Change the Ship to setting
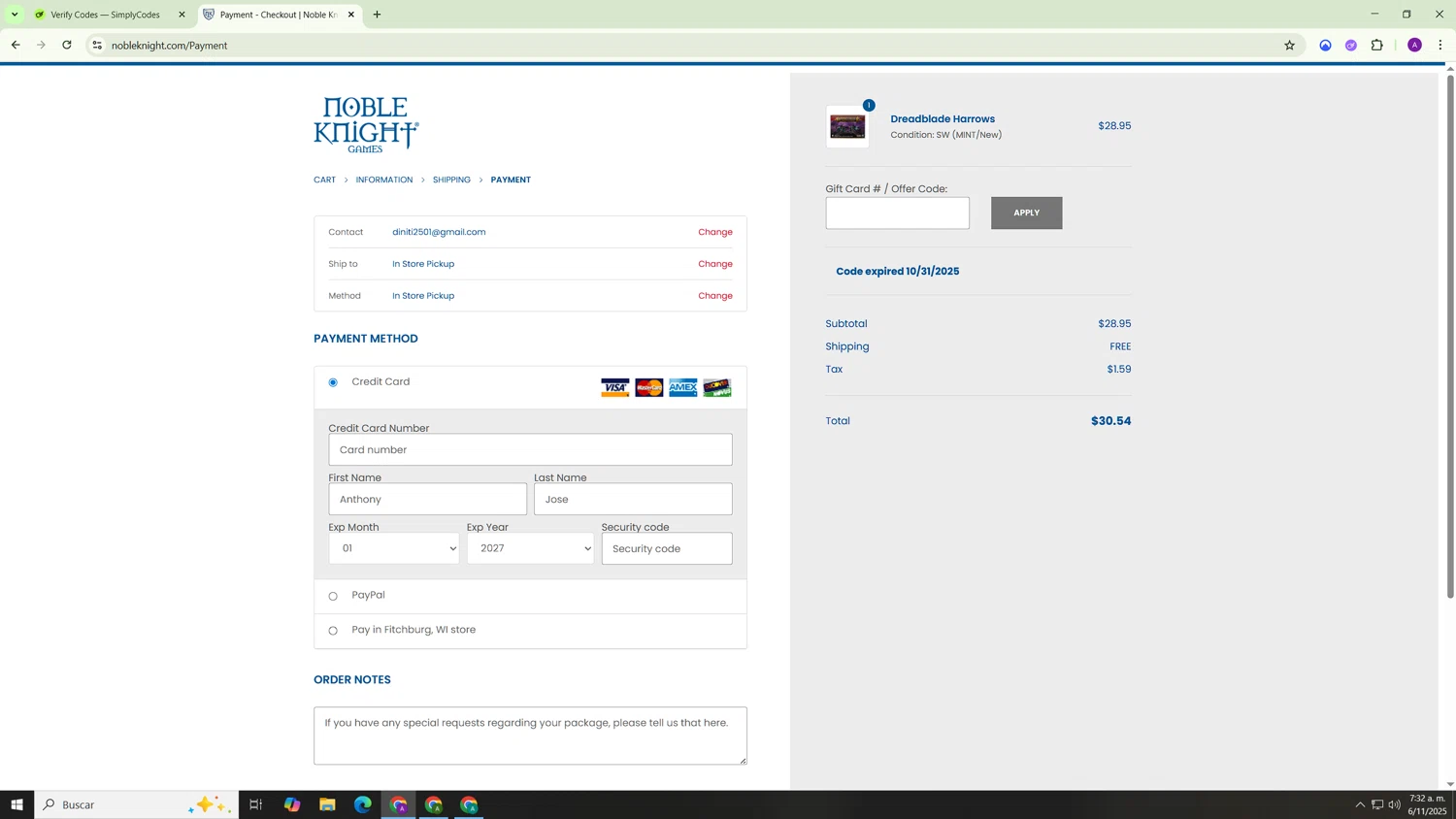The height and width of the screenshot is (819, 1456). point(715,264)
